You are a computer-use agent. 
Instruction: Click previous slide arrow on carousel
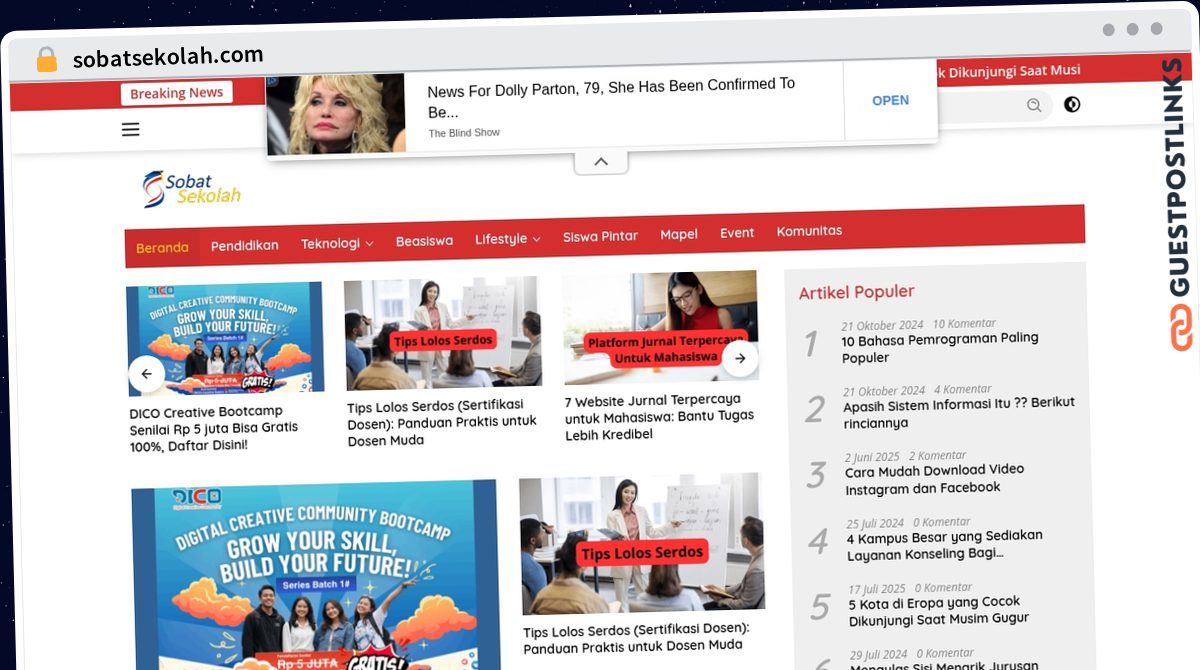coord(147,374)
